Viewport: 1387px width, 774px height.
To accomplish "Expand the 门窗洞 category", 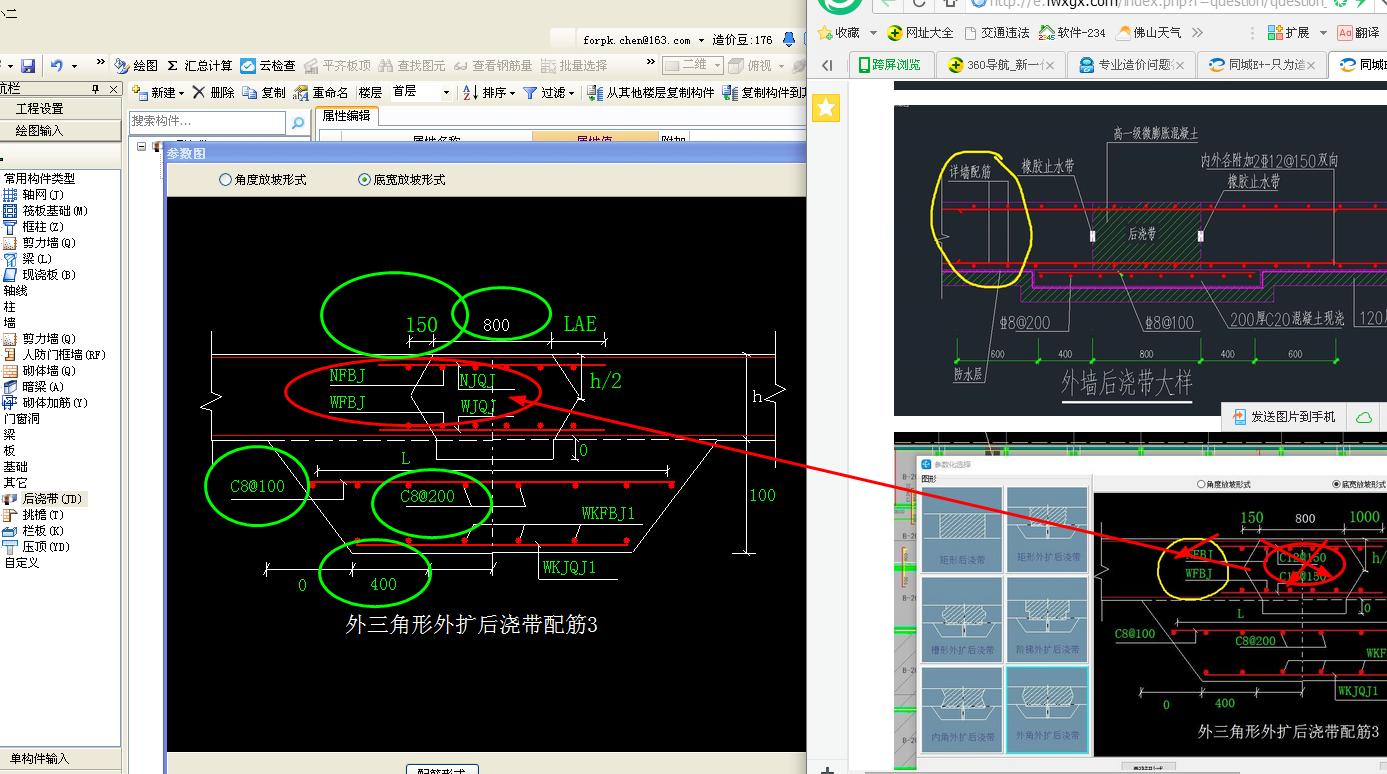I will [x=21, y=419].
